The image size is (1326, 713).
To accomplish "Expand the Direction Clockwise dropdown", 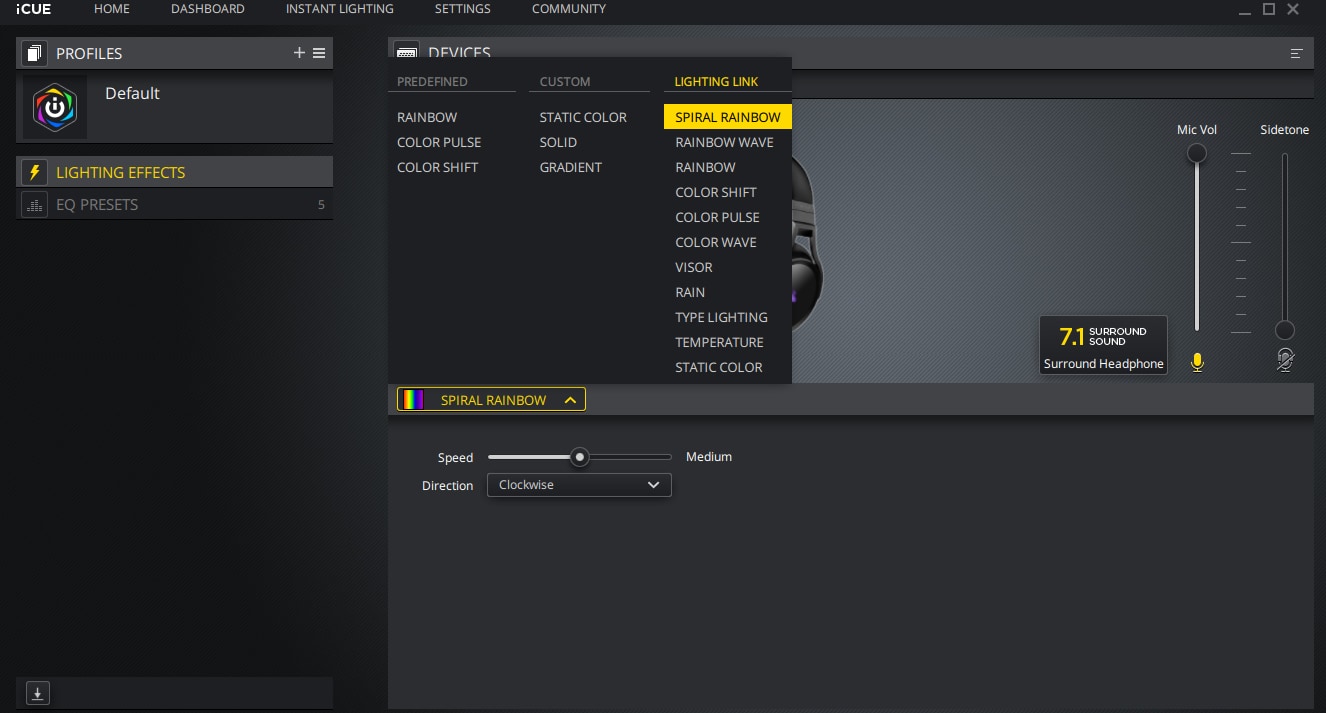I will (x=579, y=485).
